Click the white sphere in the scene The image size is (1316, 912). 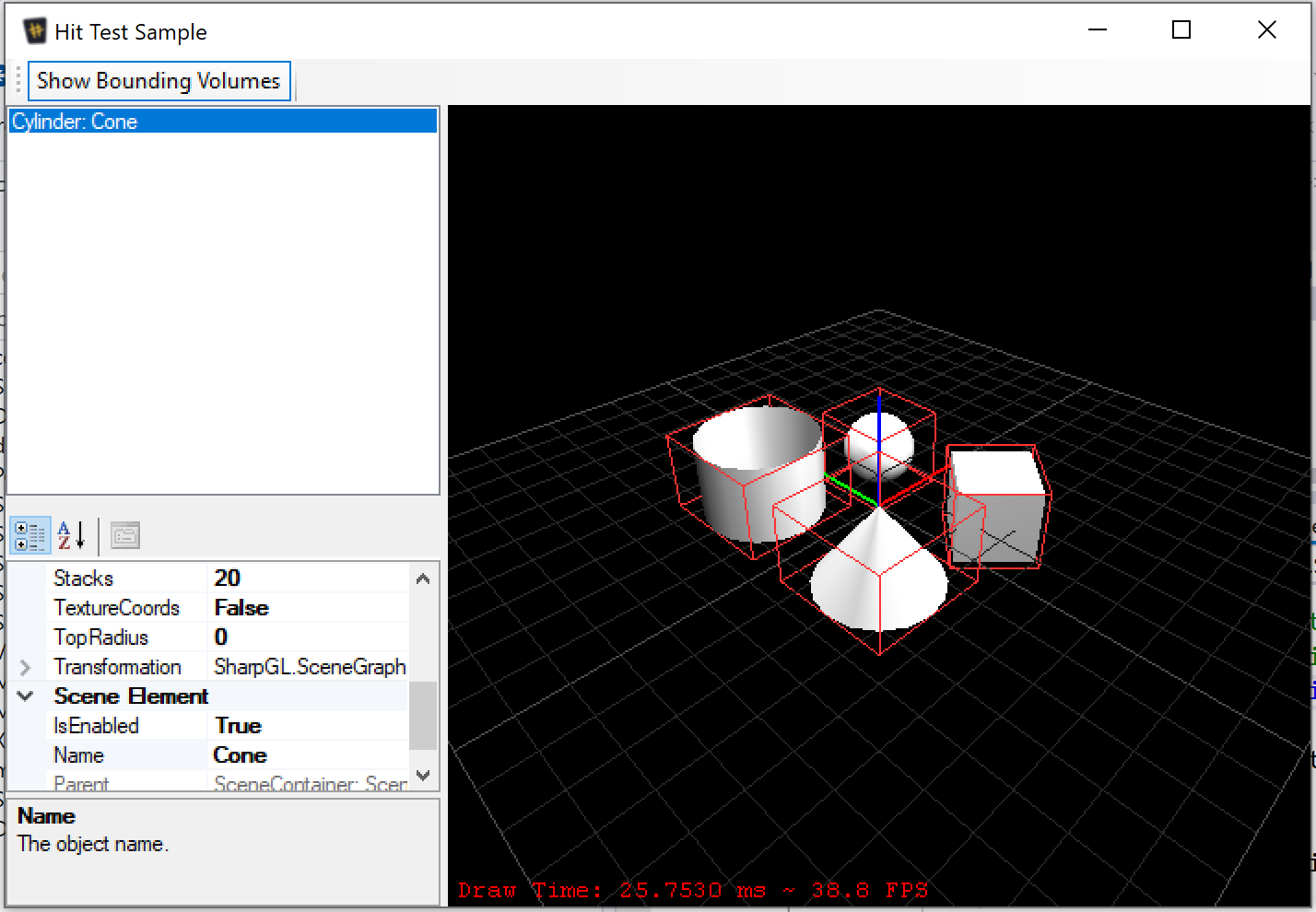tap(879, 445)
